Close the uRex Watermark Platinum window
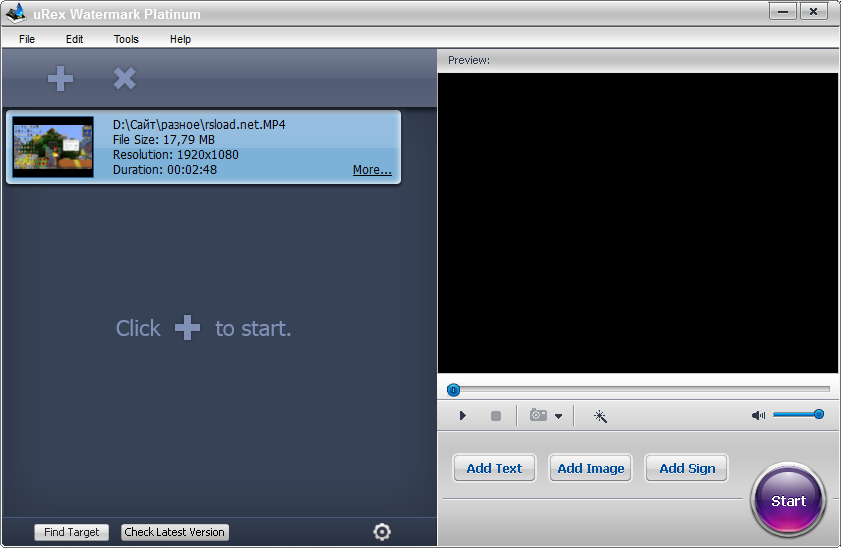This screenshot has height=548, width=841. click(x=814, y=11)
